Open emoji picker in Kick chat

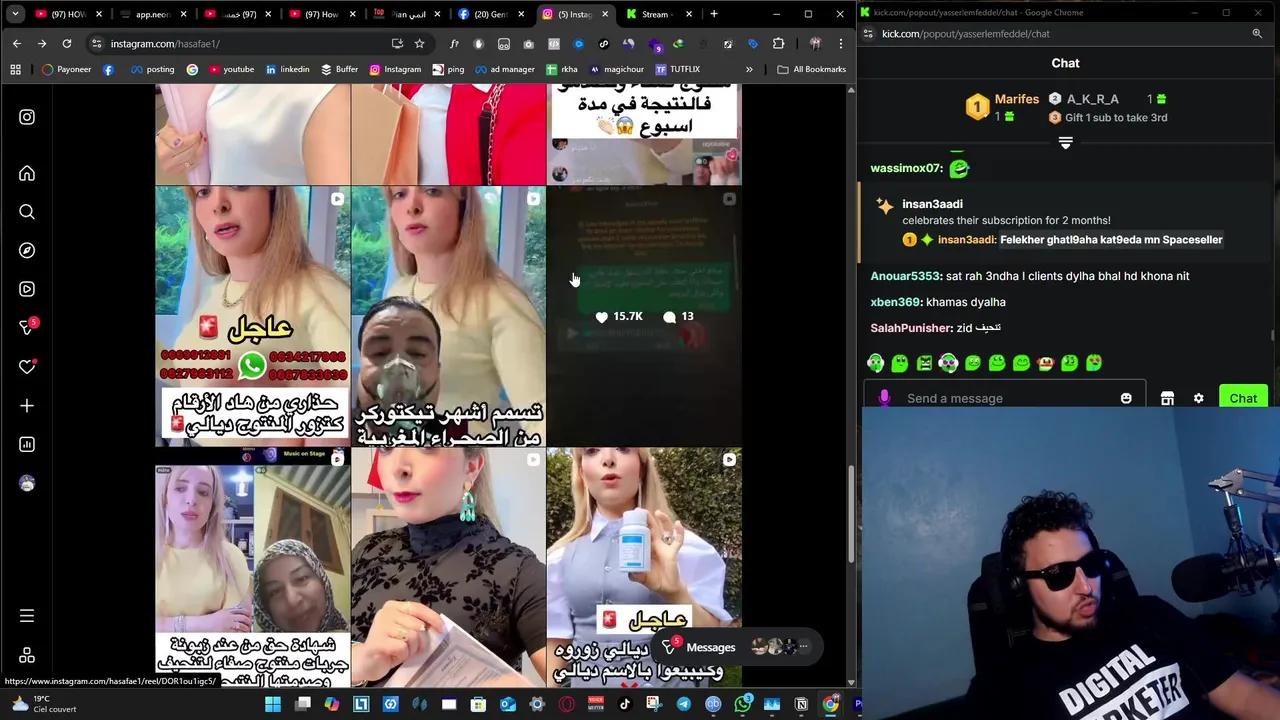[1126, 398]
